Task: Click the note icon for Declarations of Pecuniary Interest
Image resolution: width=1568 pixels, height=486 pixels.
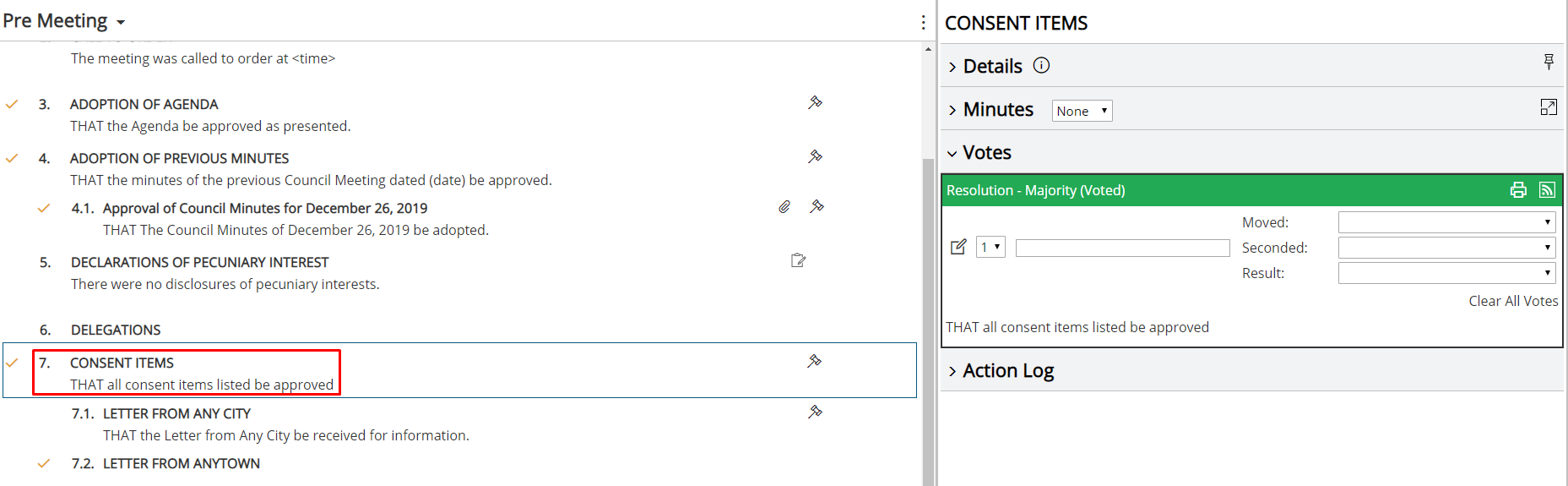Action: (798, 260)
